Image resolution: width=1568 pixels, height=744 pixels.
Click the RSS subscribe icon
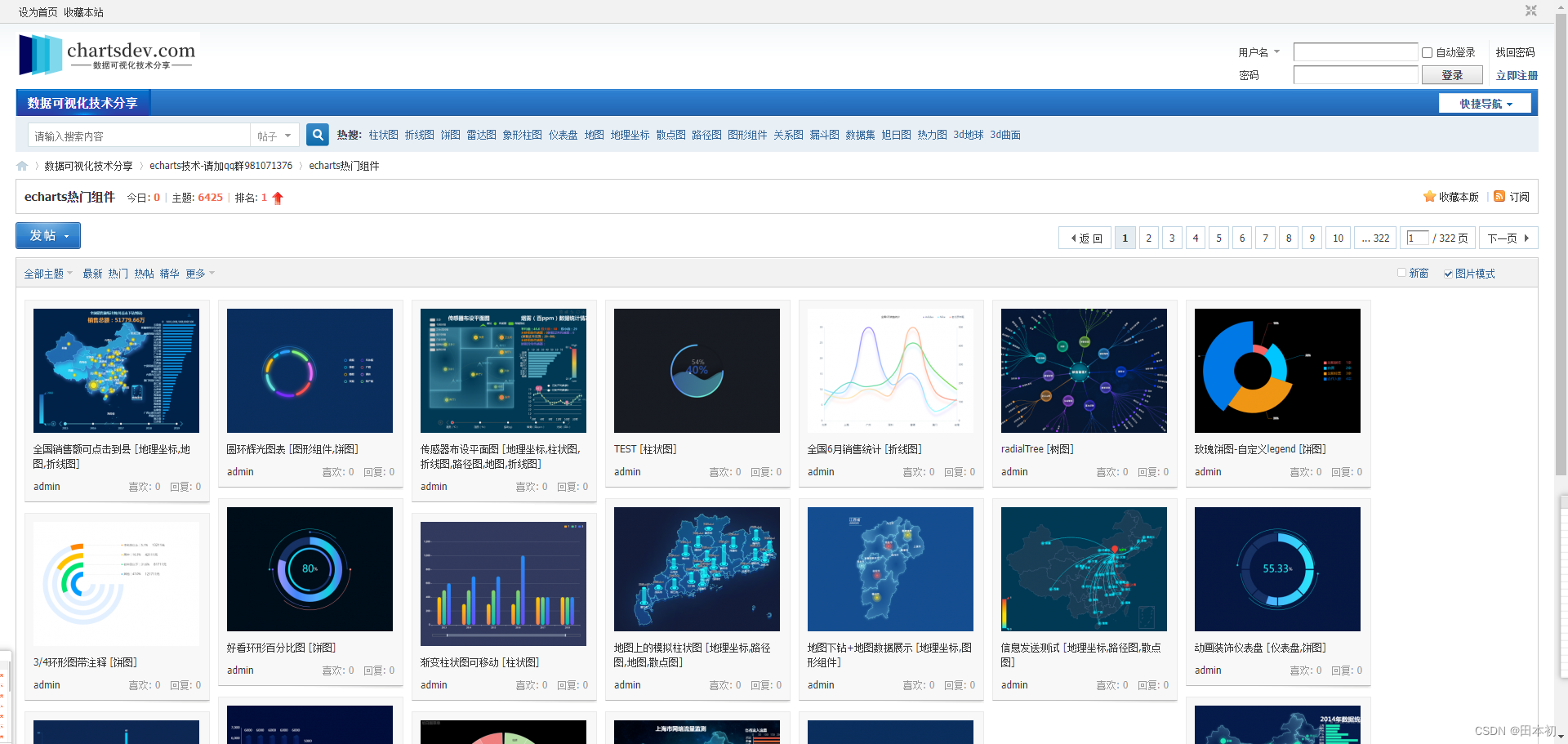click(1499, 197)
